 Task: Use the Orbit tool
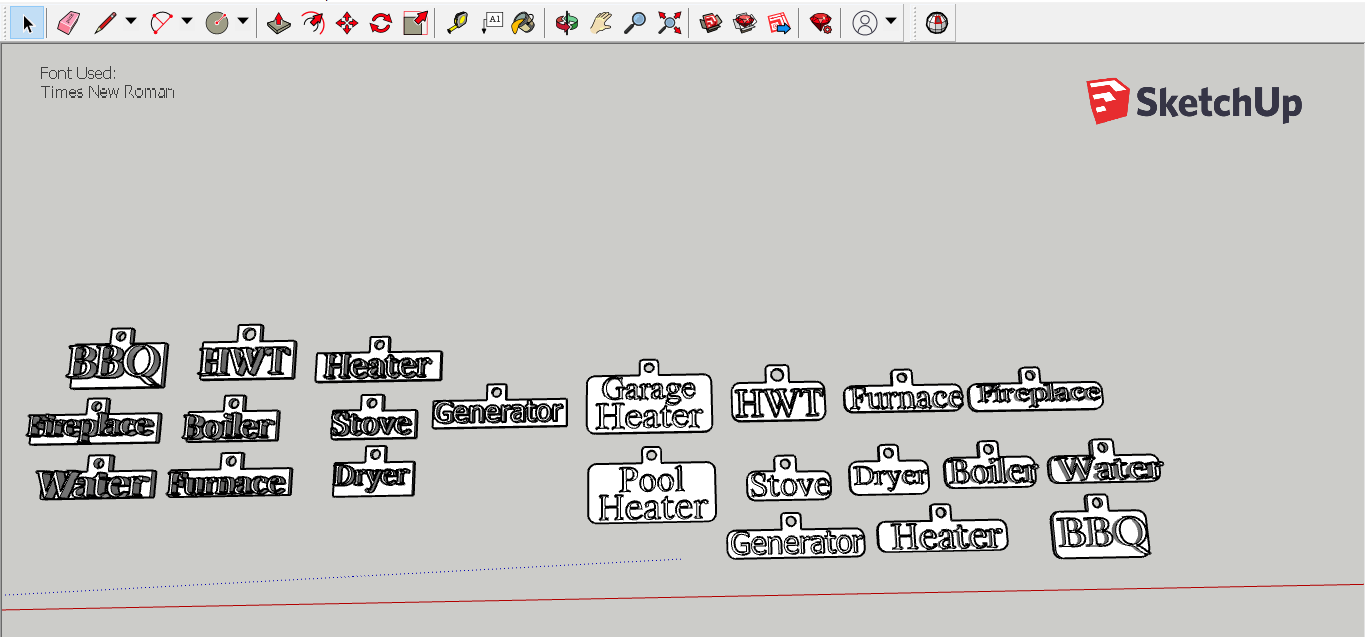tap(567, 22)
